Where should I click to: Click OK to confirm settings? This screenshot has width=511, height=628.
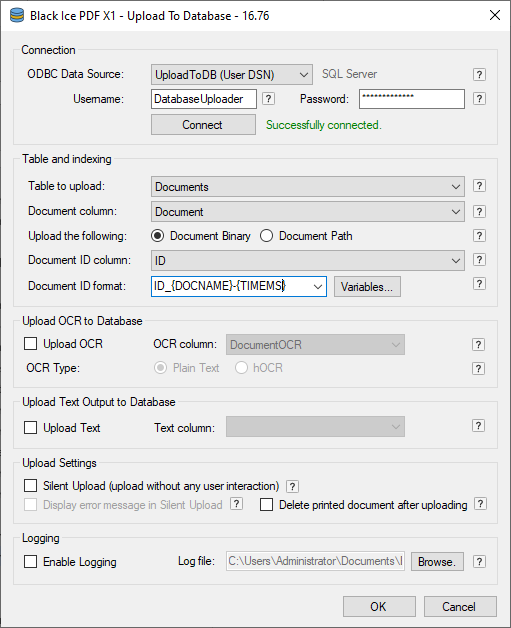[x=379, y=606]
